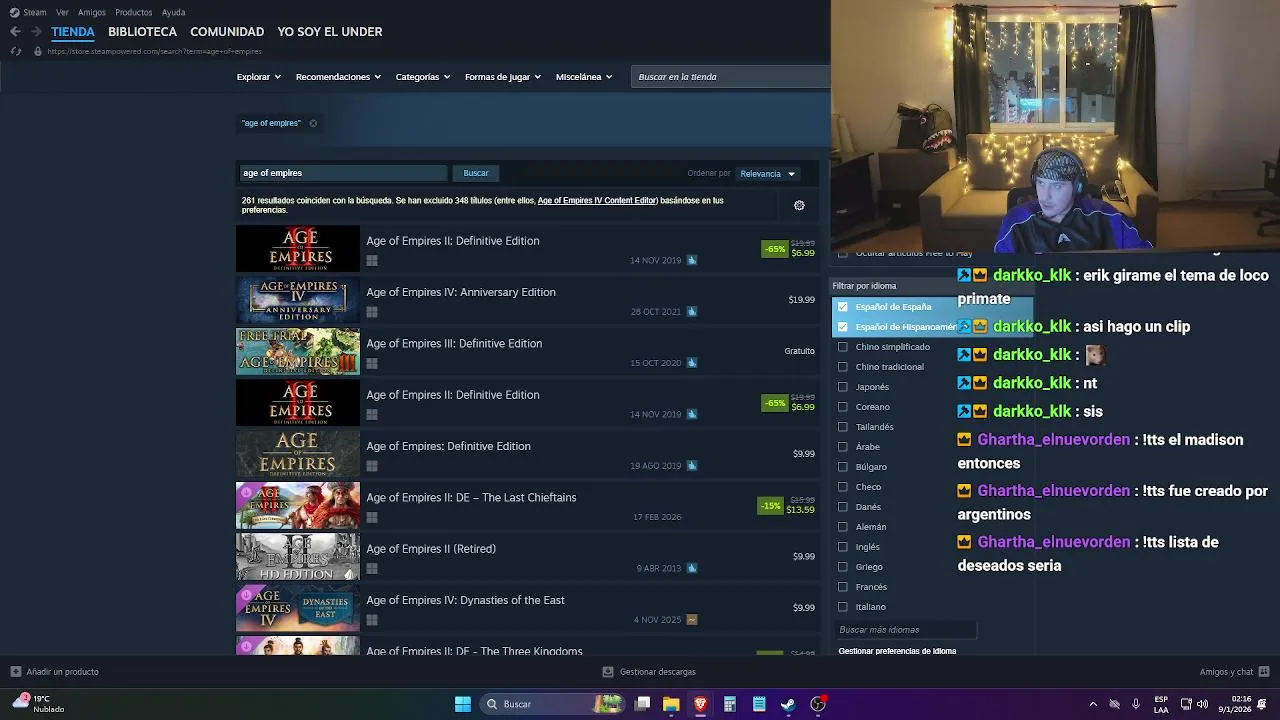
Task: Check Italiano language filter
Action: click(x=843, y=607)
